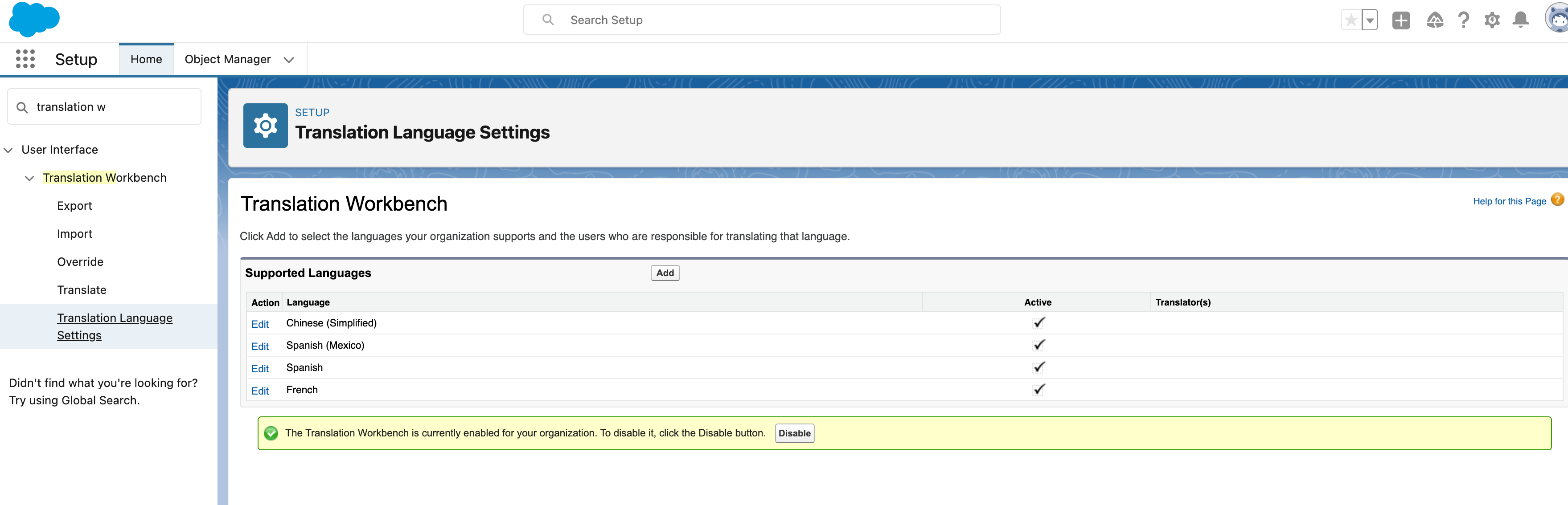Click the Active checkmark for Spanish
This screenshot has height=505, width=1568.
click(1038, 367)
